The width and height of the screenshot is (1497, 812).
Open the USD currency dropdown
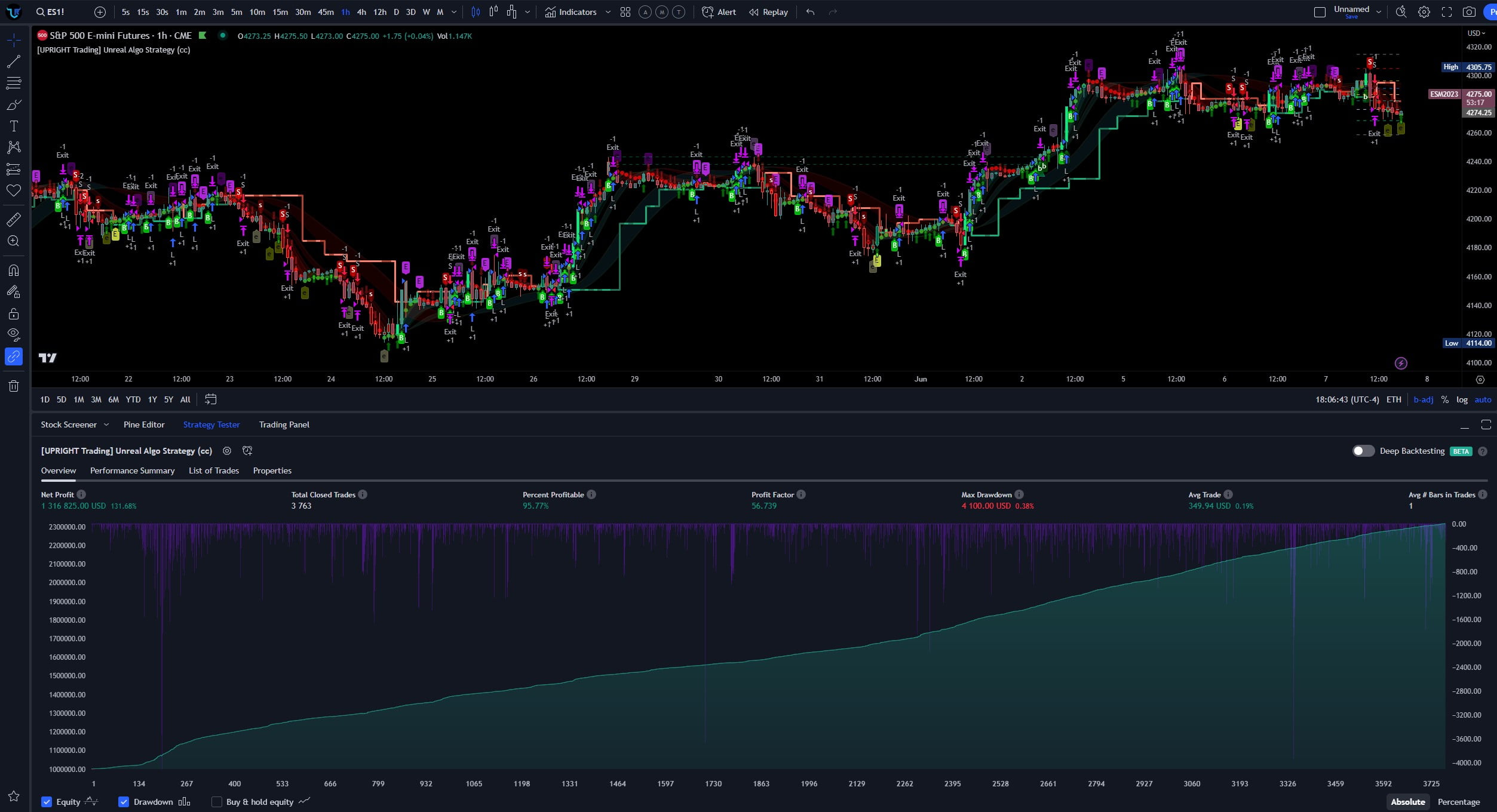click(1475, 33)
